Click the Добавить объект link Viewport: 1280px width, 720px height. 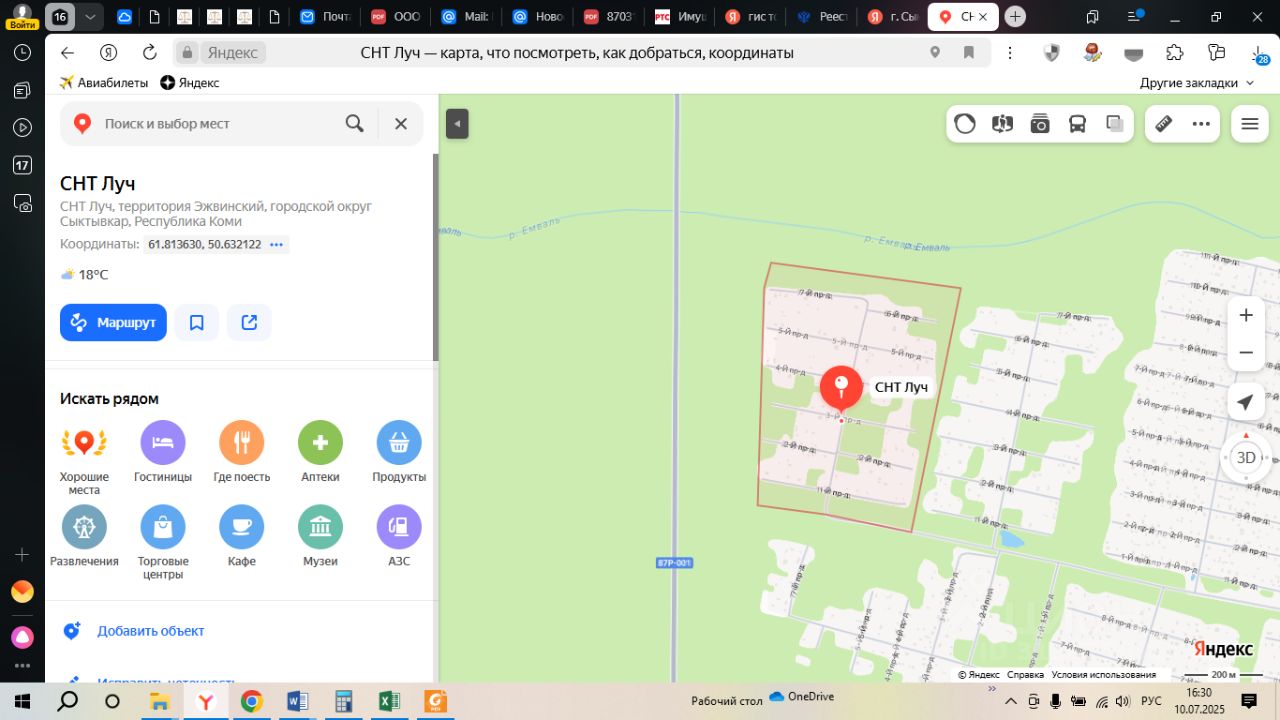coord(150,631)
